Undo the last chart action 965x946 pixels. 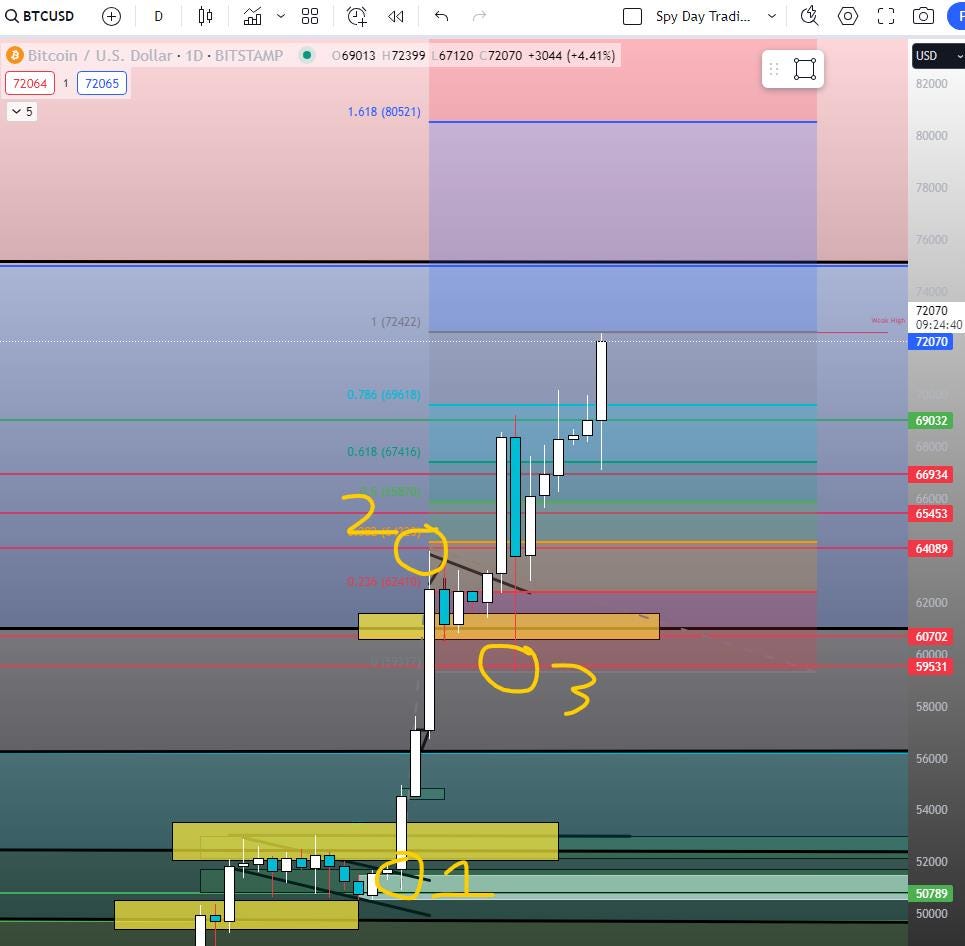(440, 16)
